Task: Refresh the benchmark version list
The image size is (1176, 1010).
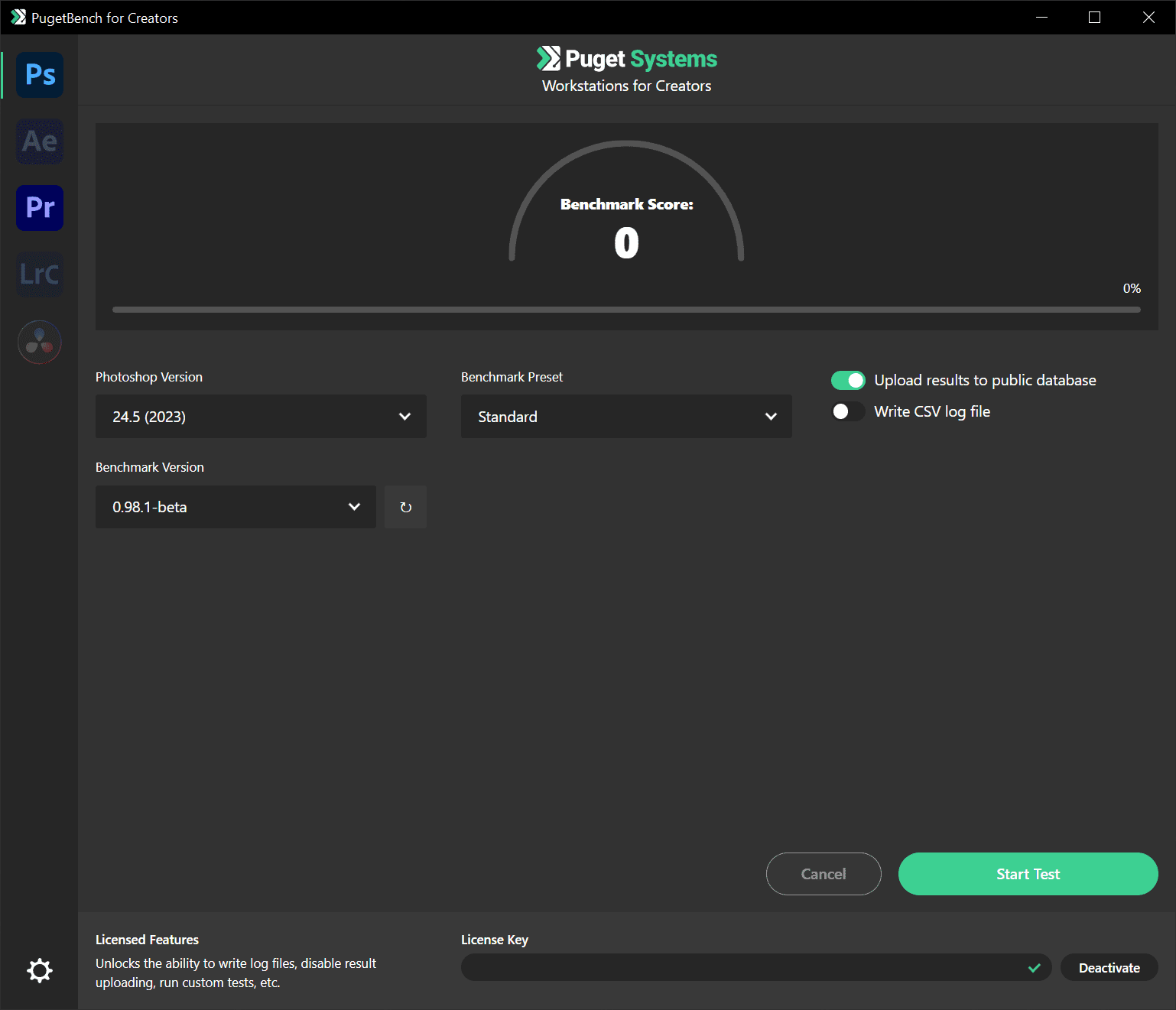Action: 405,507
